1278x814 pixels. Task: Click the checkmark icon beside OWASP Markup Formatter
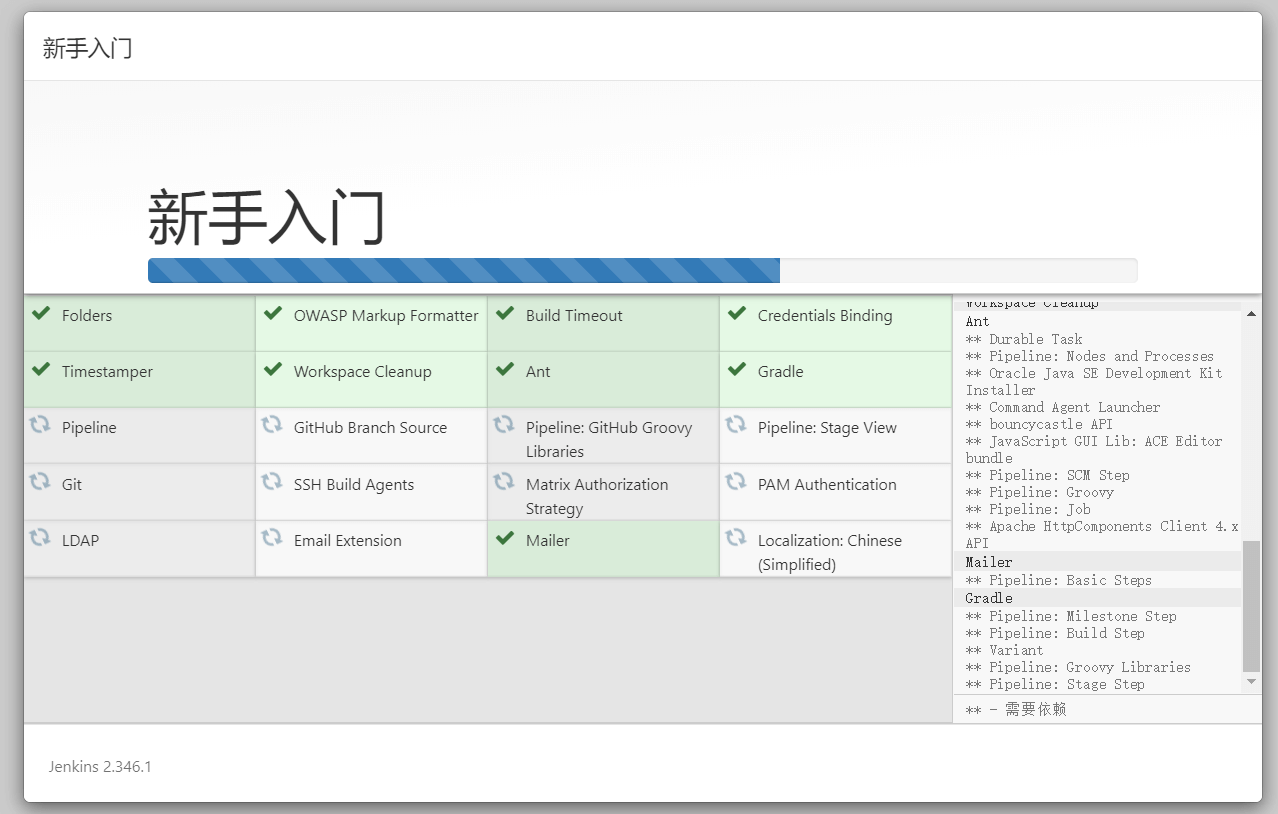[273, 314]
